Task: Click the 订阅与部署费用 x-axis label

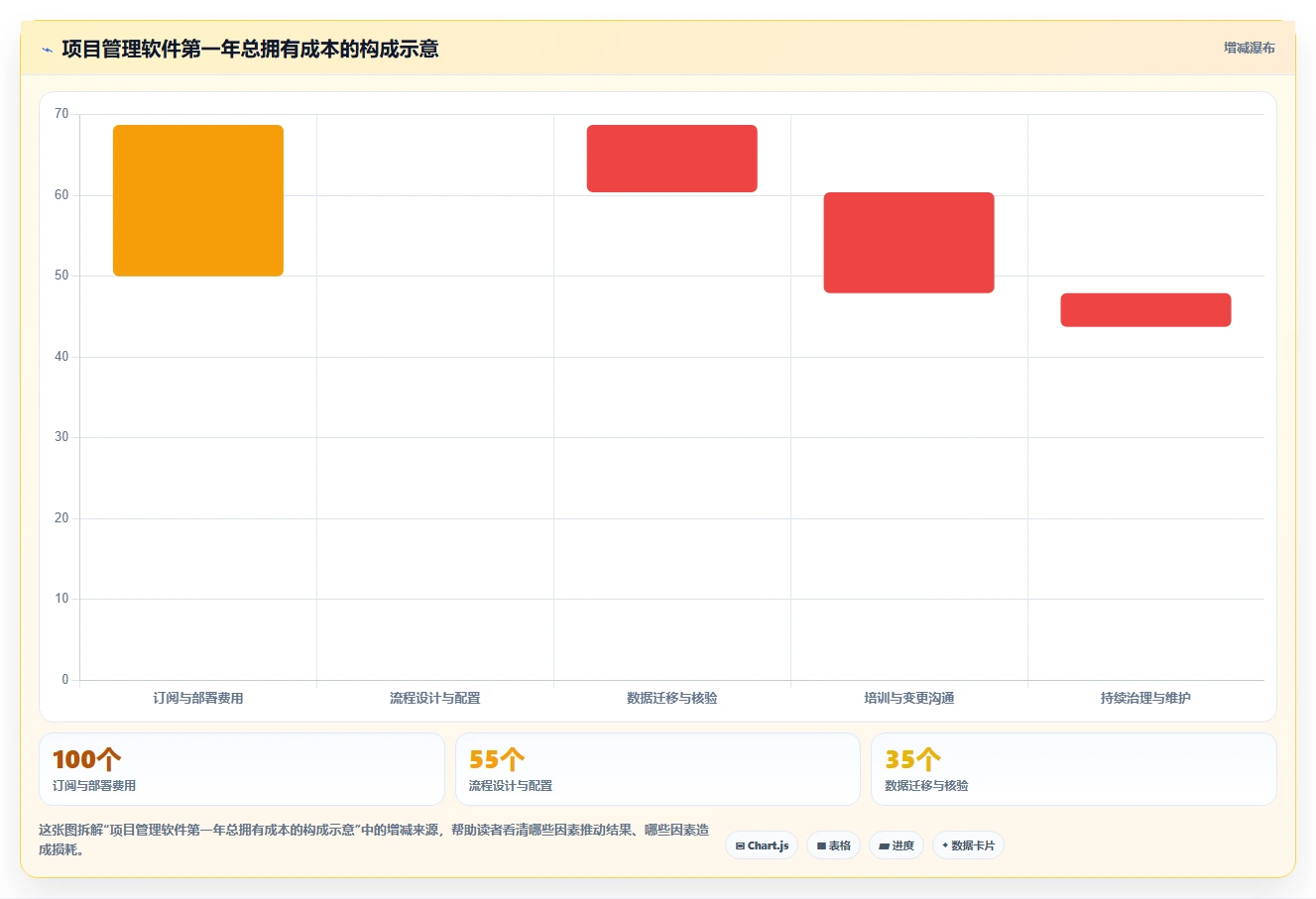Action: pyautogui.click(x=198, y=698)
